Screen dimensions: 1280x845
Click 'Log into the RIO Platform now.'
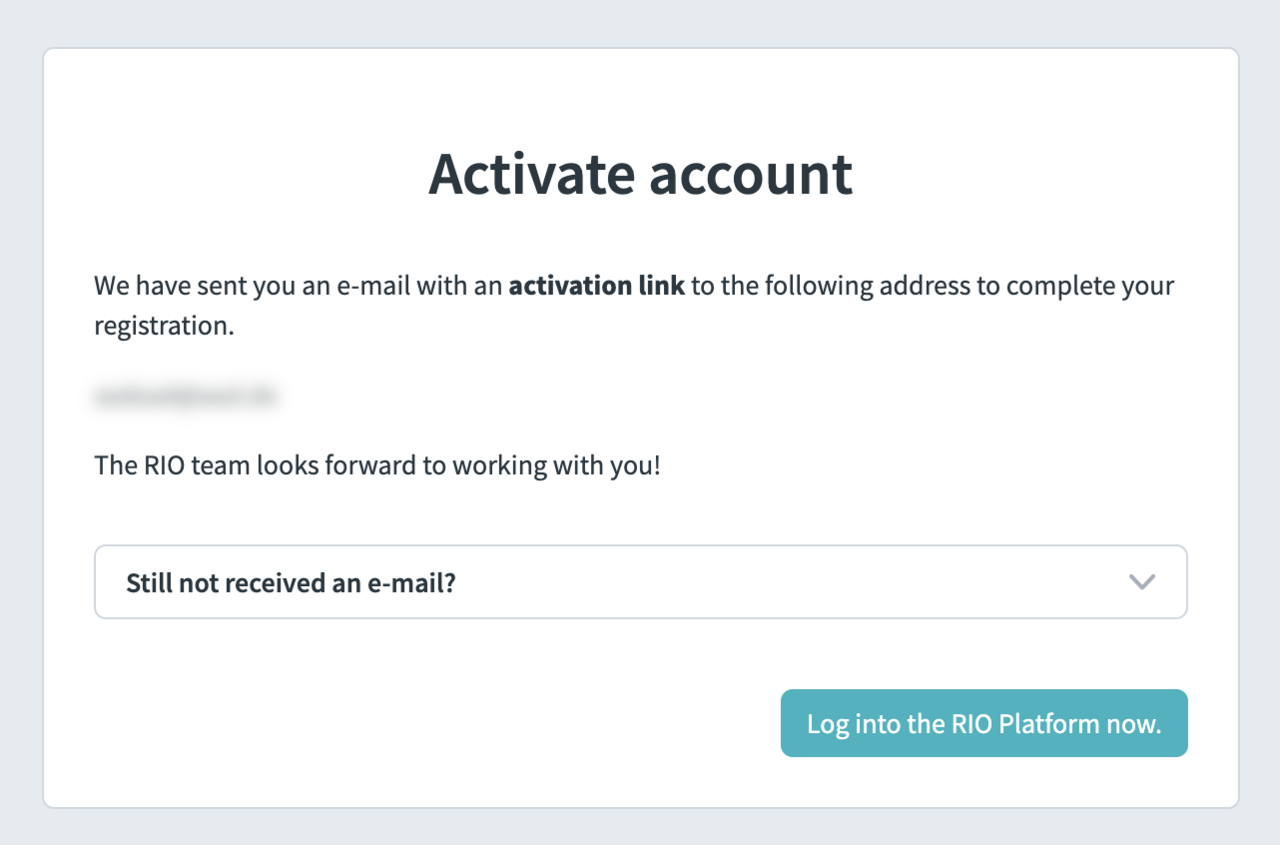click(984, 723)
